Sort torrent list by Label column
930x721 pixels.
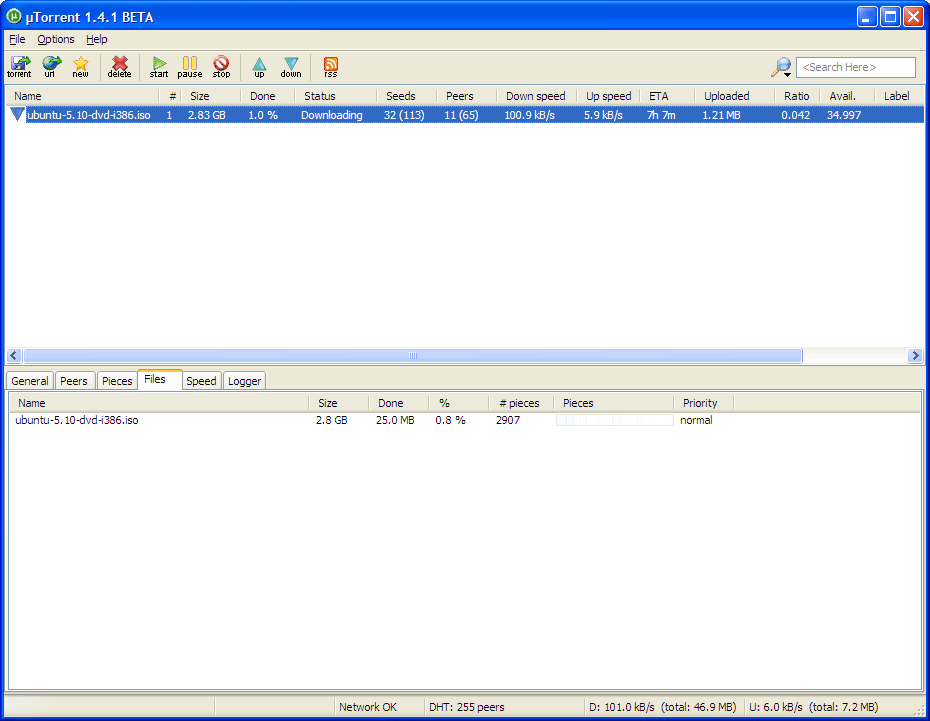click(899, 96)
